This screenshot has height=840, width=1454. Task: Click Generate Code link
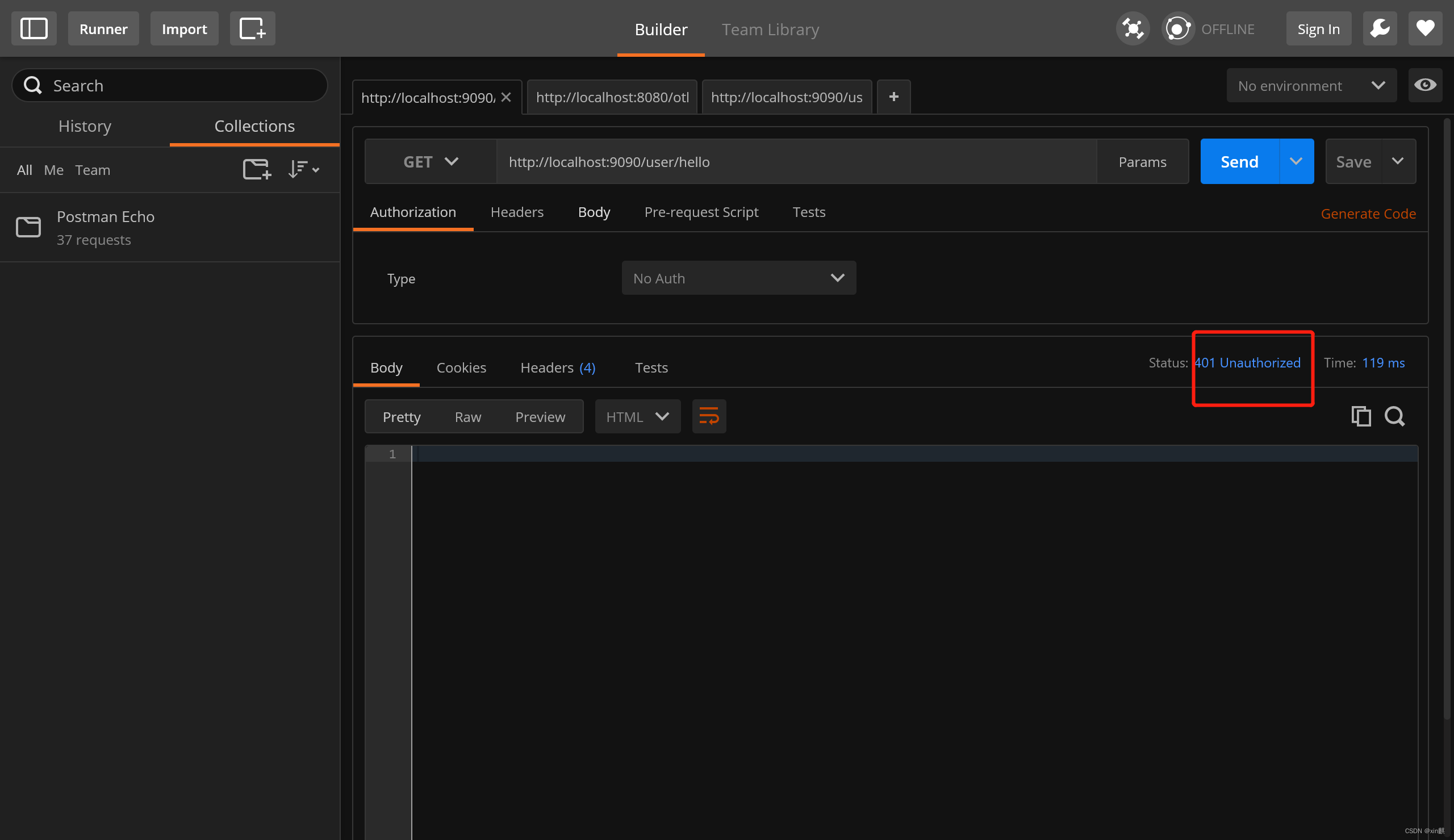(x=1368, y=214)
